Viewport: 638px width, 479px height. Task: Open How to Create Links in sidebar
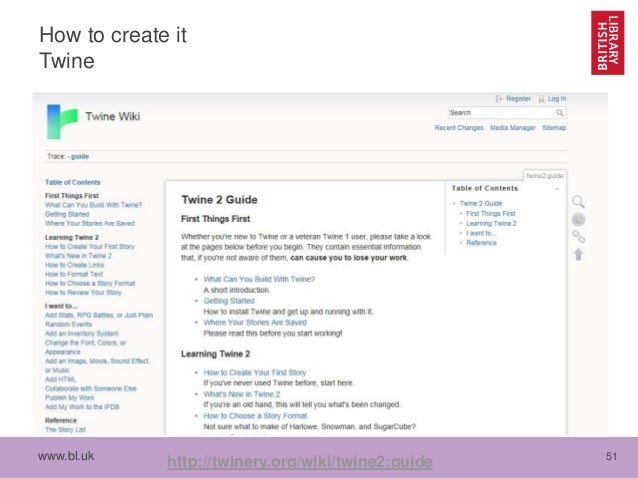coord(74,265)
